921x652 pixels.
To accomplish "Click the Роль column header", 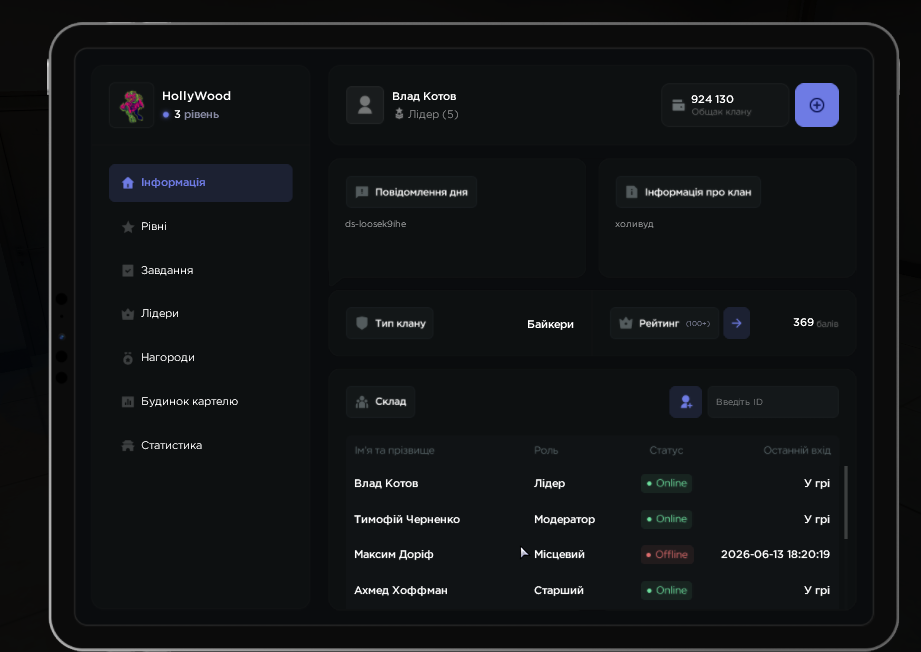I will coord(546,451).
